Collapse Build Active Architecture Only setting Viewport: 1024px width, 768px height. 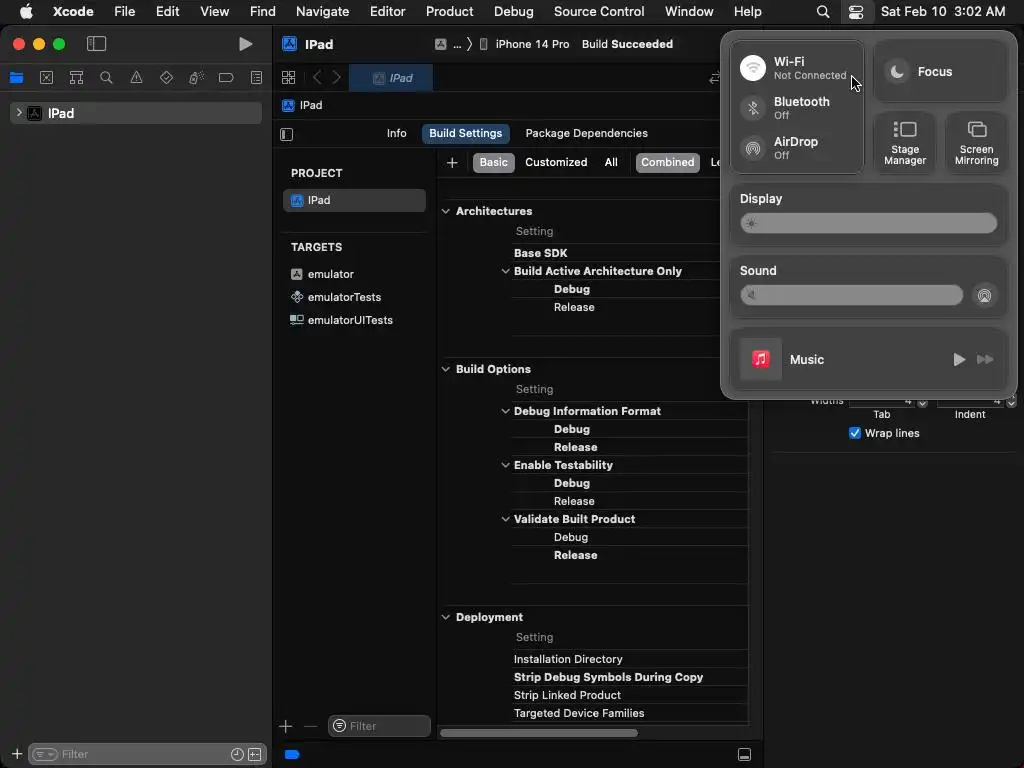click(x=505, y=271)
